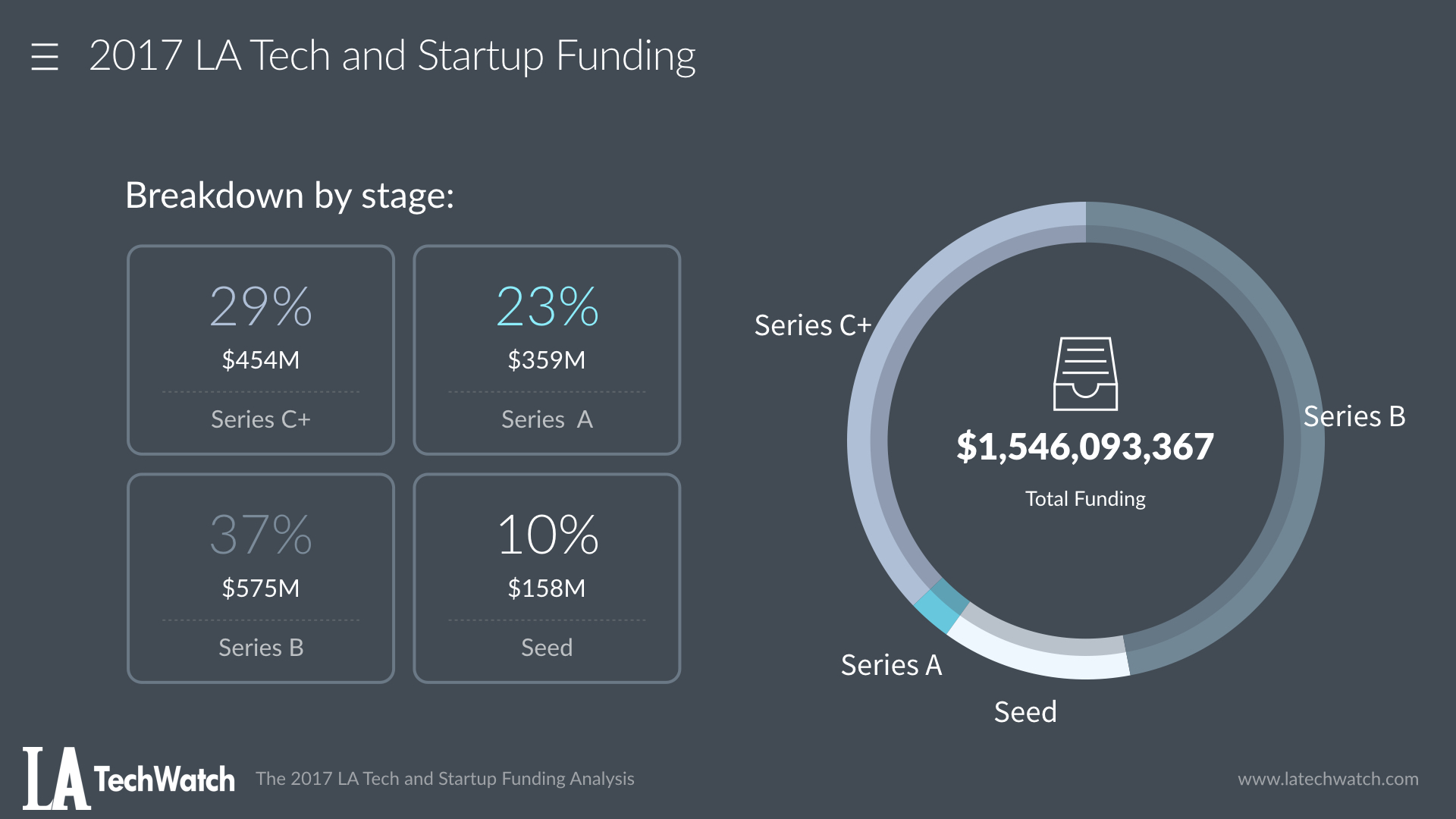
Task: Select the Series C+ 29% card
Action: 261,350
